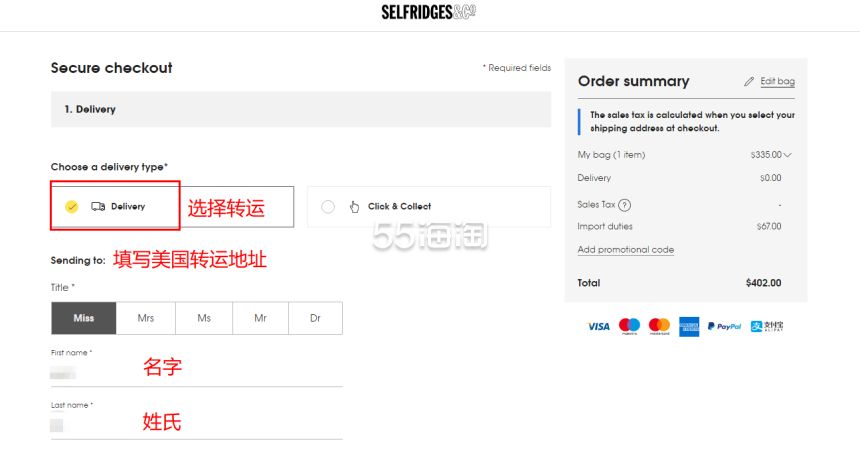Choose Dr as the title
860x472 pixels.
tap(315, 318)
